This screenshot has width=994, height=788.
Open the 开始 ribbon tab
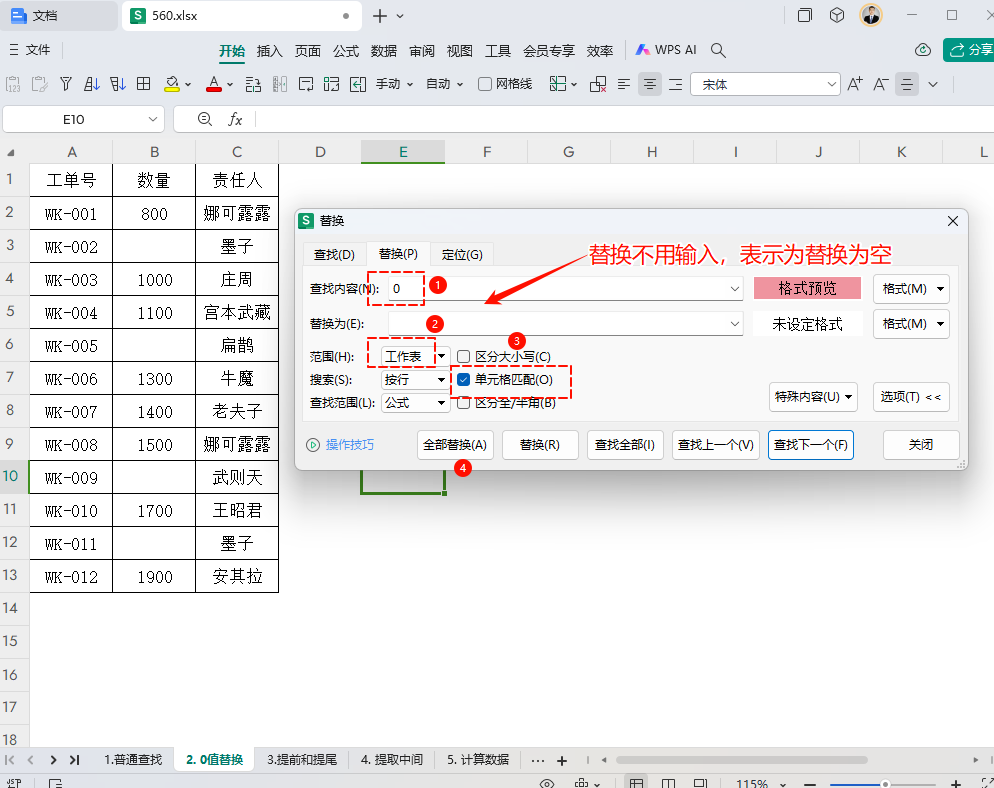coord(232,51)
